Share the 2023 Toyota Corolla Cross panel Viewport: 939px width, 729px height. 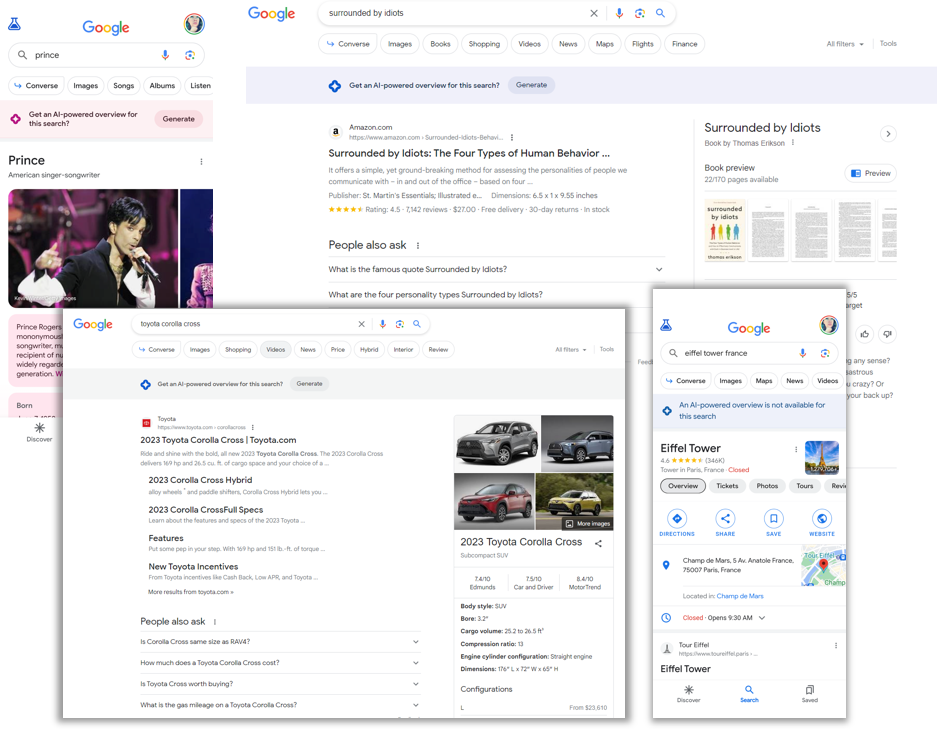click(598, 543)
